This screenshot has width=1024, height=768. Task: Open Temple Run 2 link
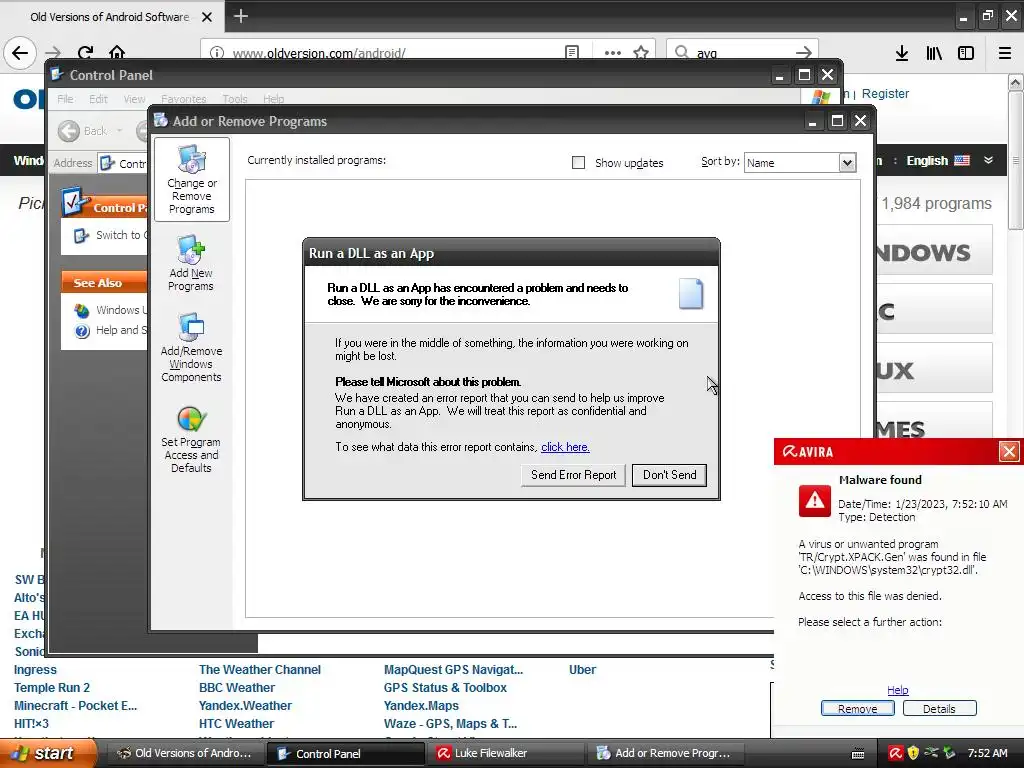[x=52, y=688]
